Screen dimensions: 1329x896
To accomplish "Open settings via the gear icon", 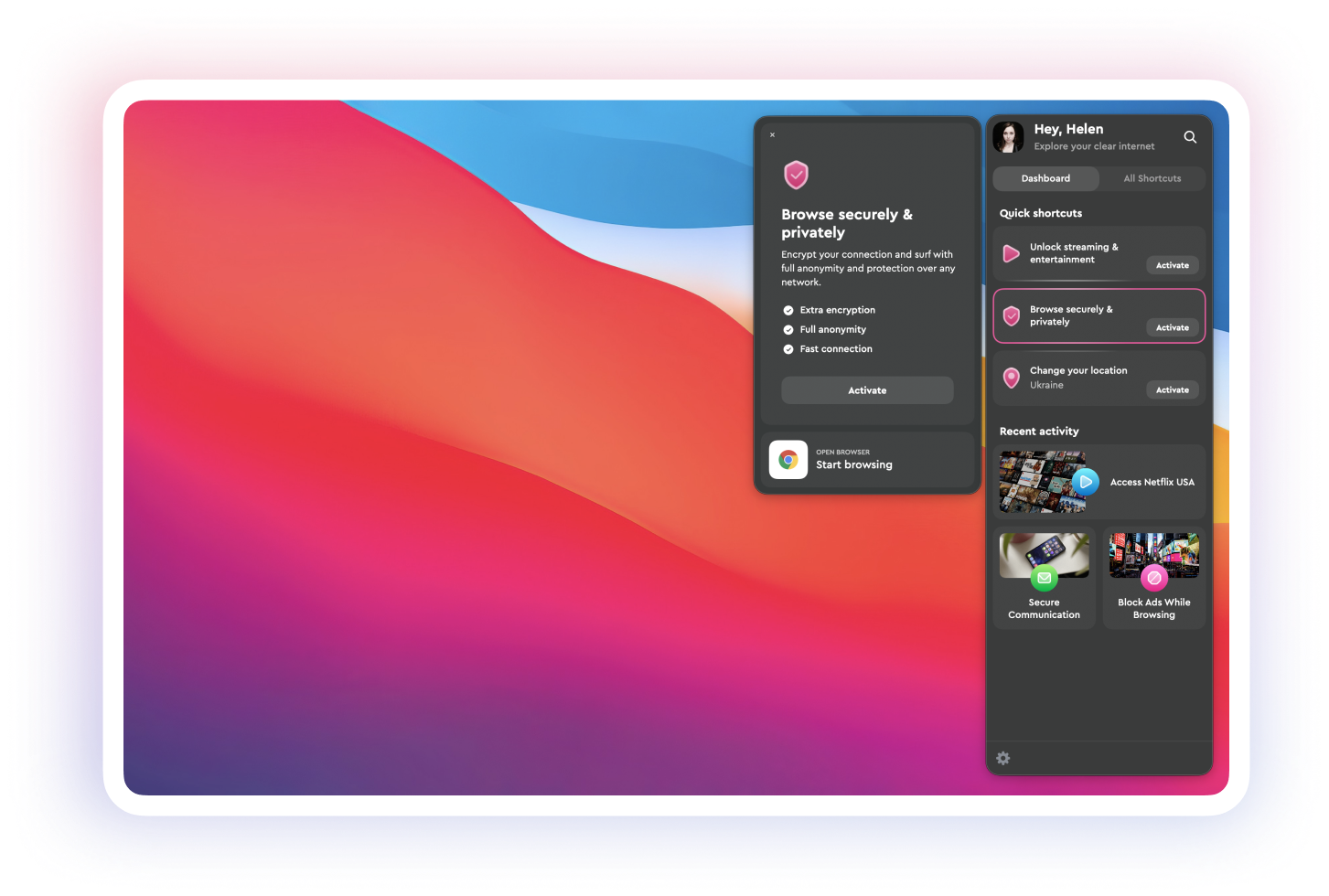I will point(1003,758).
